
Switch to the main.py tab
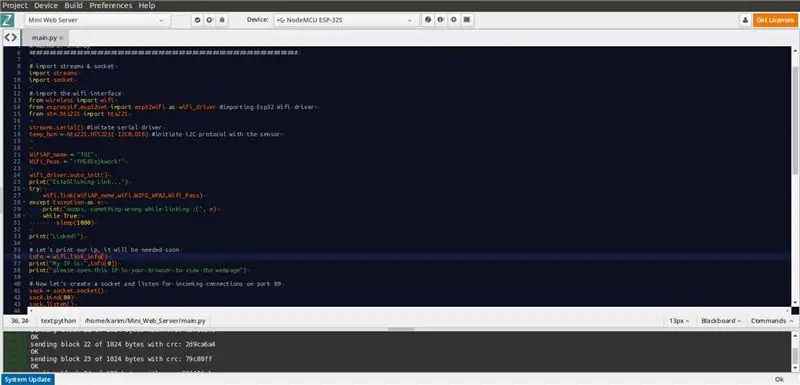coord(44,38)
